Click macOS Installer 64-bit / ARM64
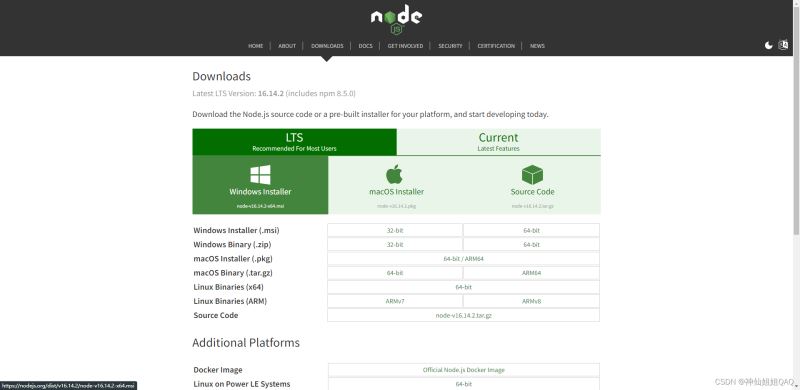Viewport: 800px width, 390px height. pos(463,259)
